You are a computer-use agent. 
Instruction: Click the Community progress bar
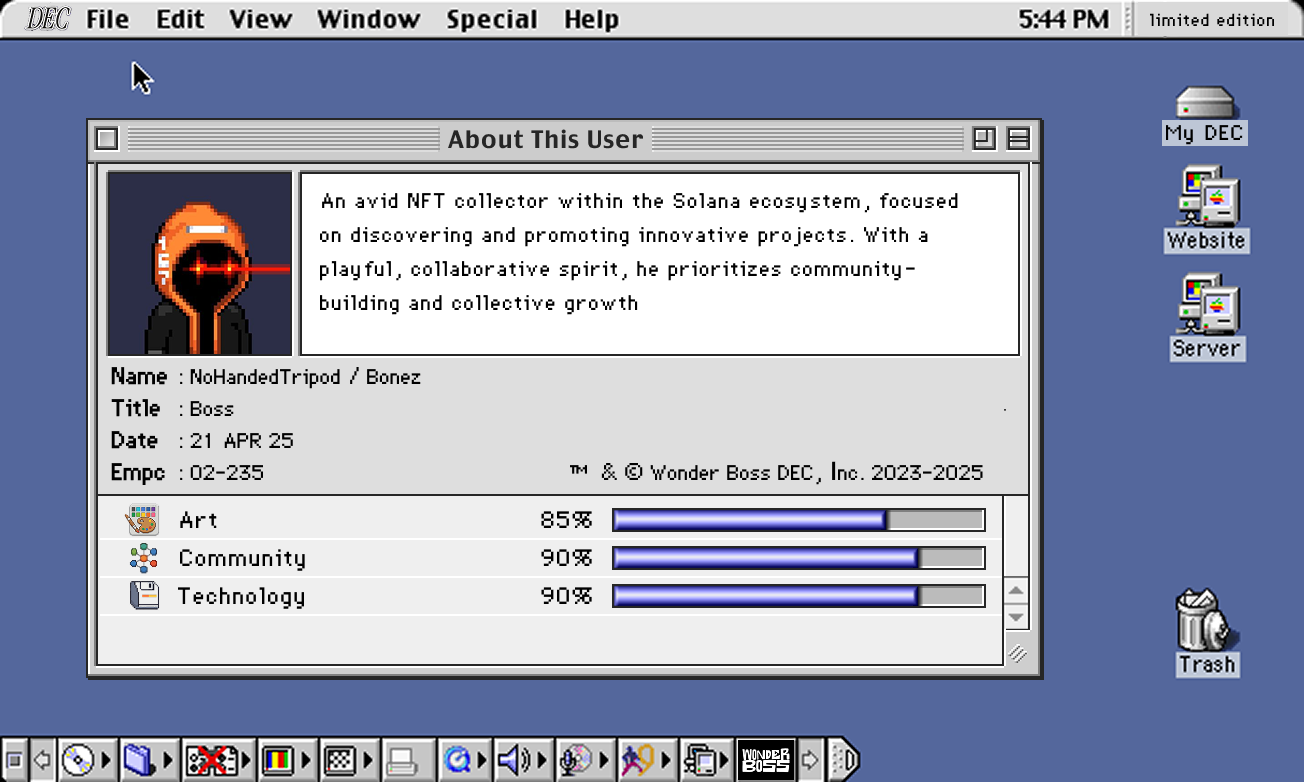799,558
